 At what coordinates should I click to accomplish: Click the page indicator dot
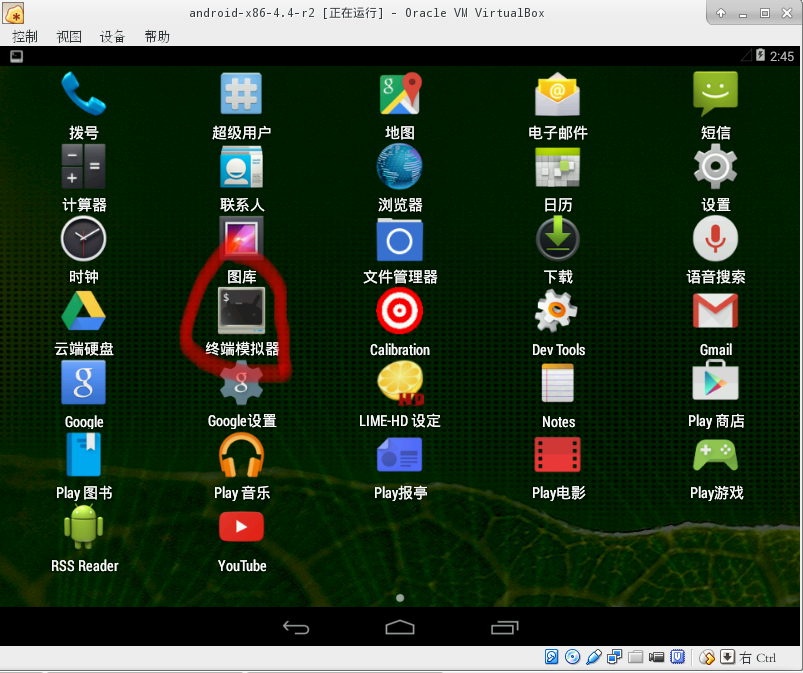pyautogui.click(x=400, y=598)
